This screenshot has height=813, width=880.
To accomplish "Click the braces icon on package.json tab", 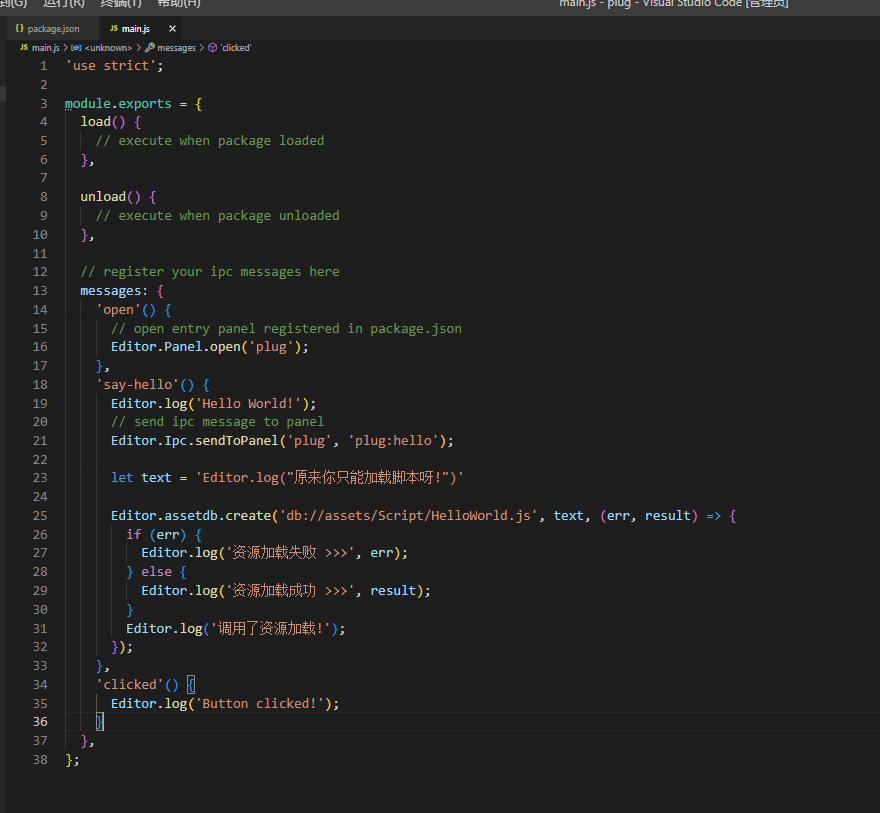I will pos(19,29).
